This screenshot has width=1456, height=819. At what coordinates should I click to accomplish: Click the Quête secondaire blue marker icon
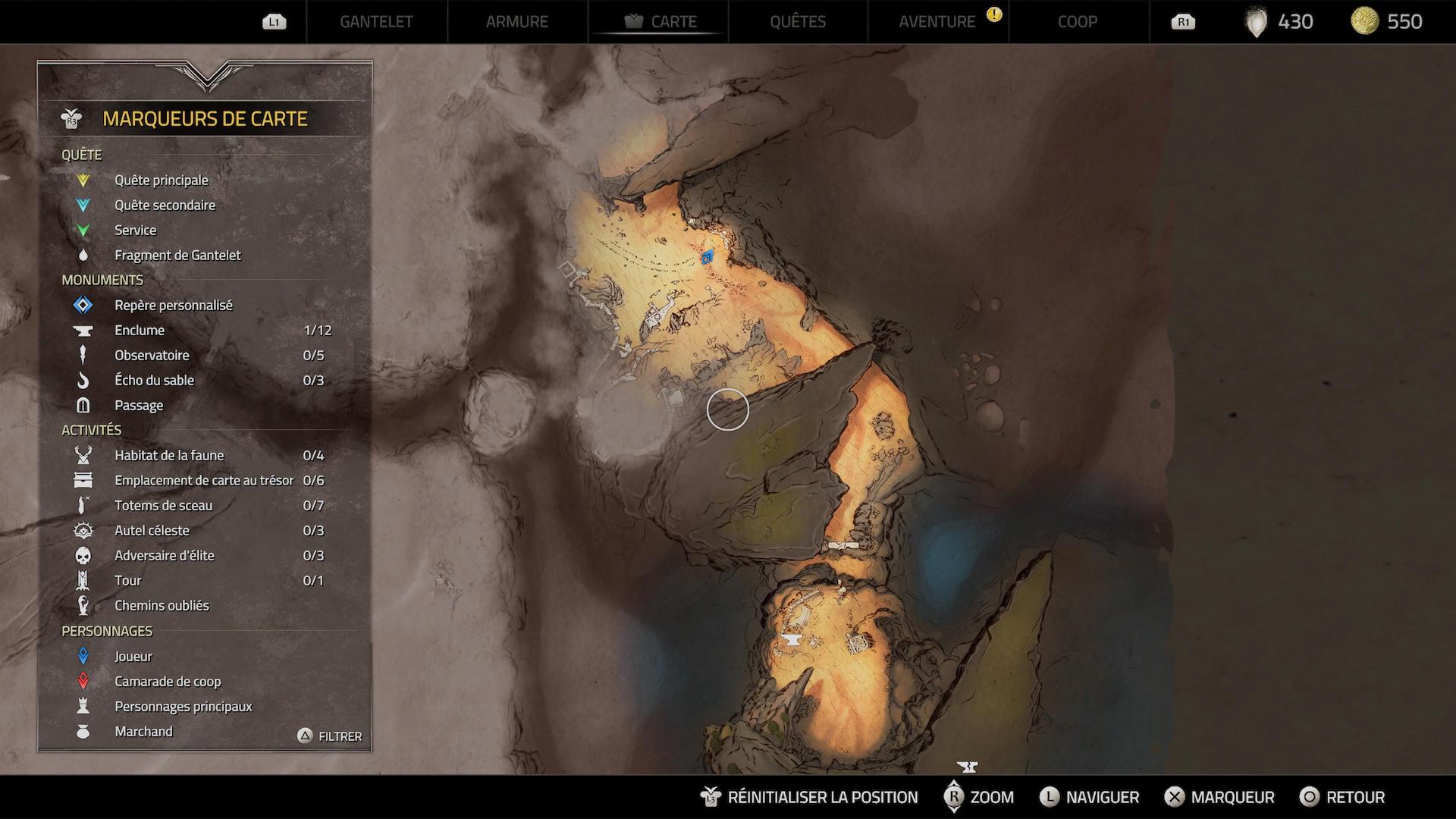click(x=83, y=206)
